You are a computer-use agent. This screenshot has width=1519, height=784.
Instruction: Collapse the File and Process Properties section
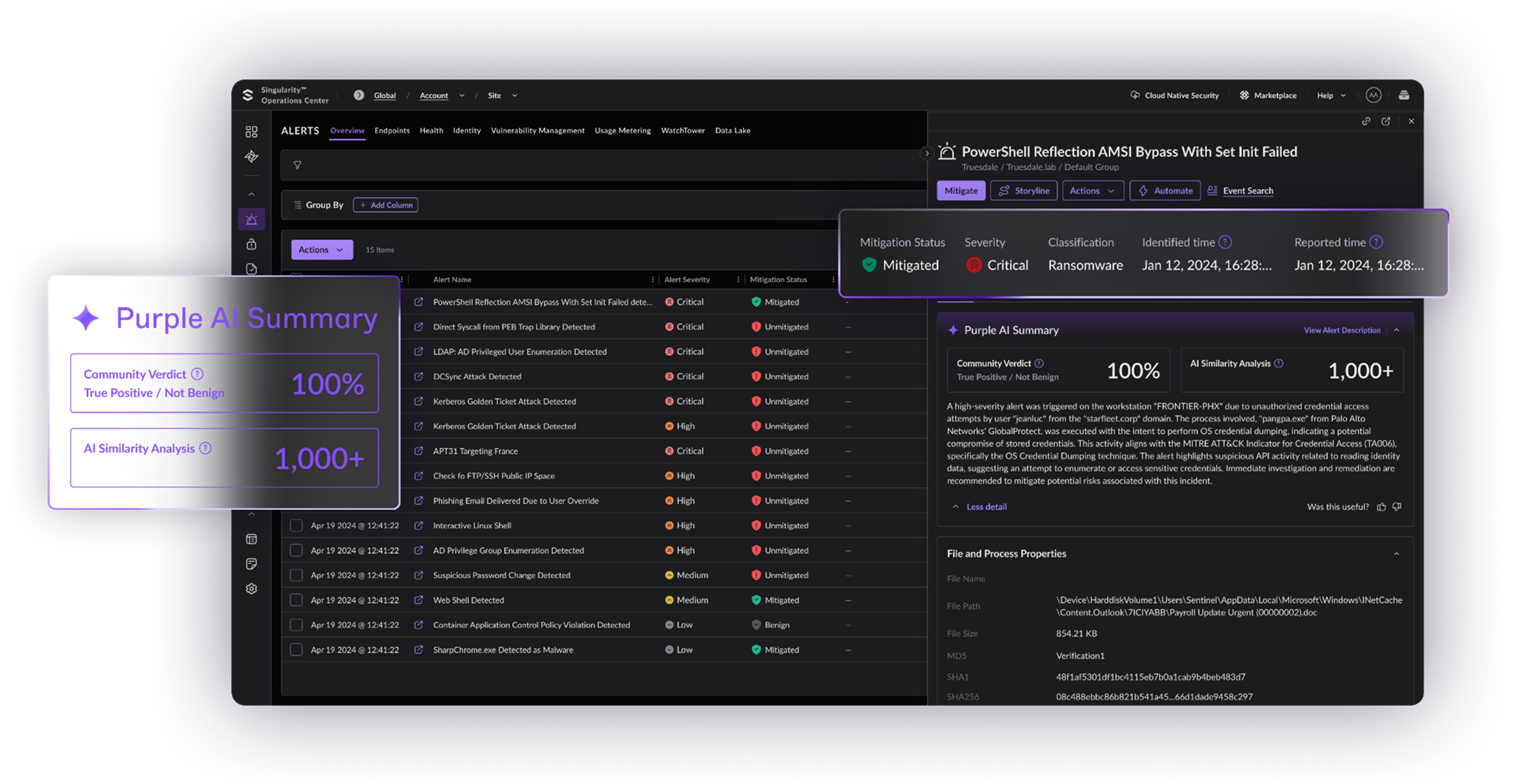point(1396,554)
